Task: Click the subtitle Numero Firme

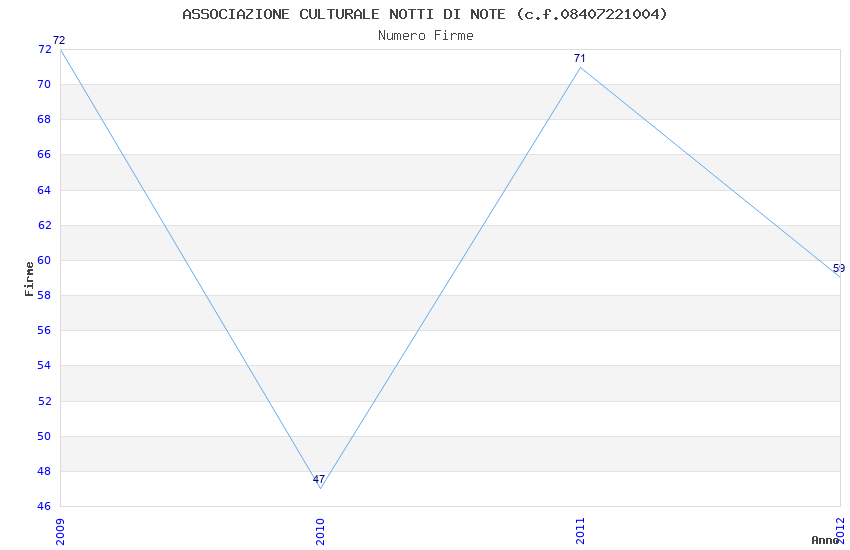Action: [426, 36]
